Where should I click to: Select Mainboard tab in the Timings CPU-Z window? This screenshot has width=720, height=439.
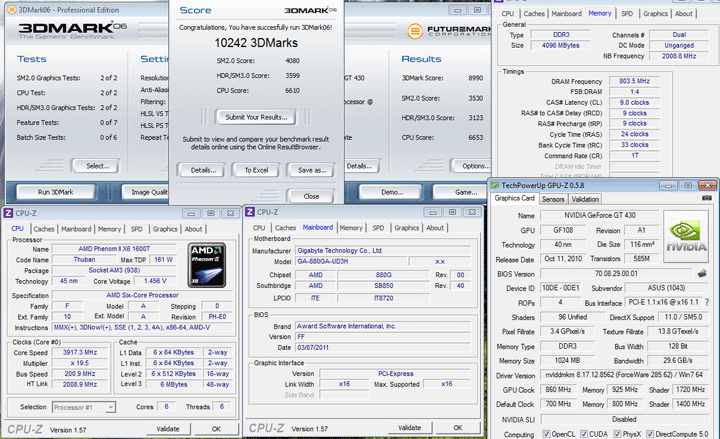[x=566, y=14]
